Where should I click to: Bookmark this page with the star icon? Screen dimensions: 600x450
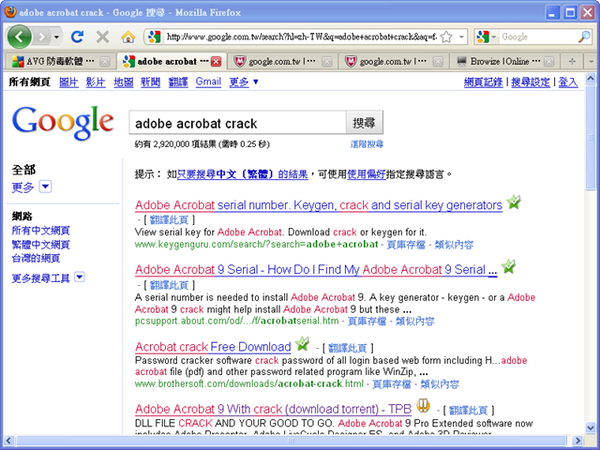[446, 37]
